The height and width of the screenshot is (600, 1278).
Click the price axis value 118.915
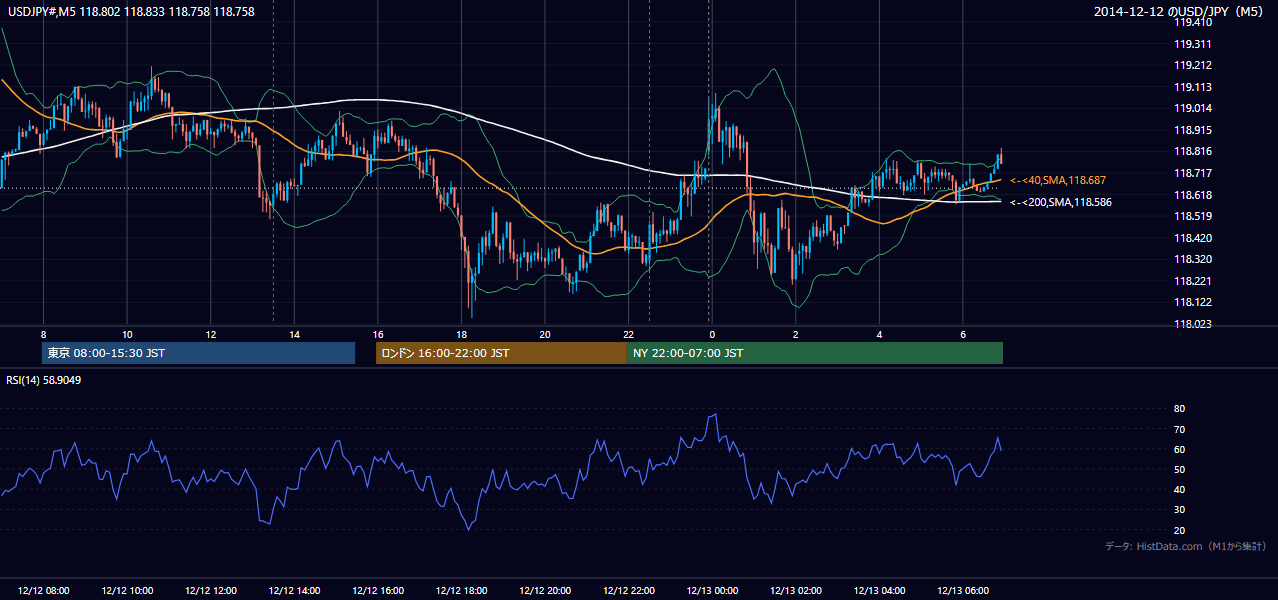[1192, 130]
